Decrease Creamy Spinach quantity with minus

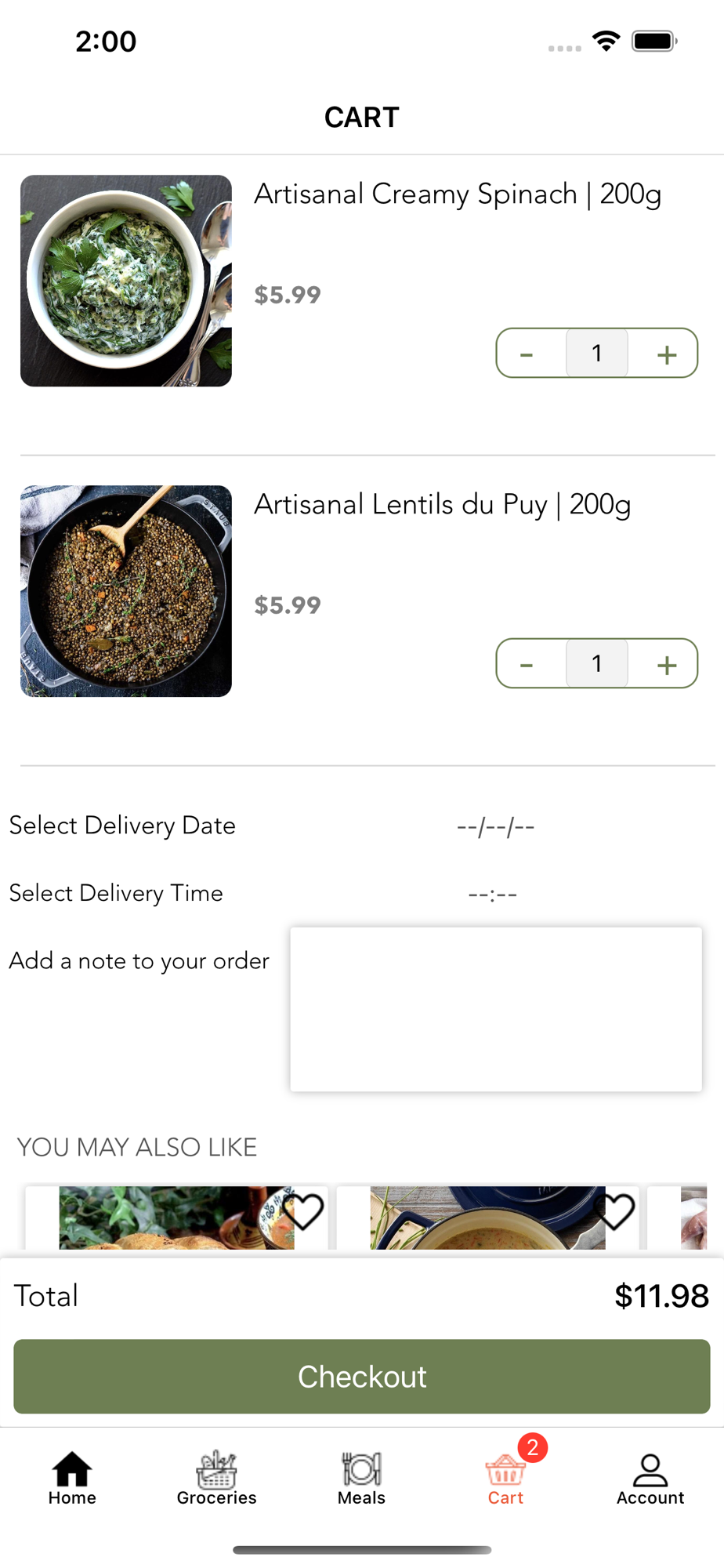click(527, 354)
